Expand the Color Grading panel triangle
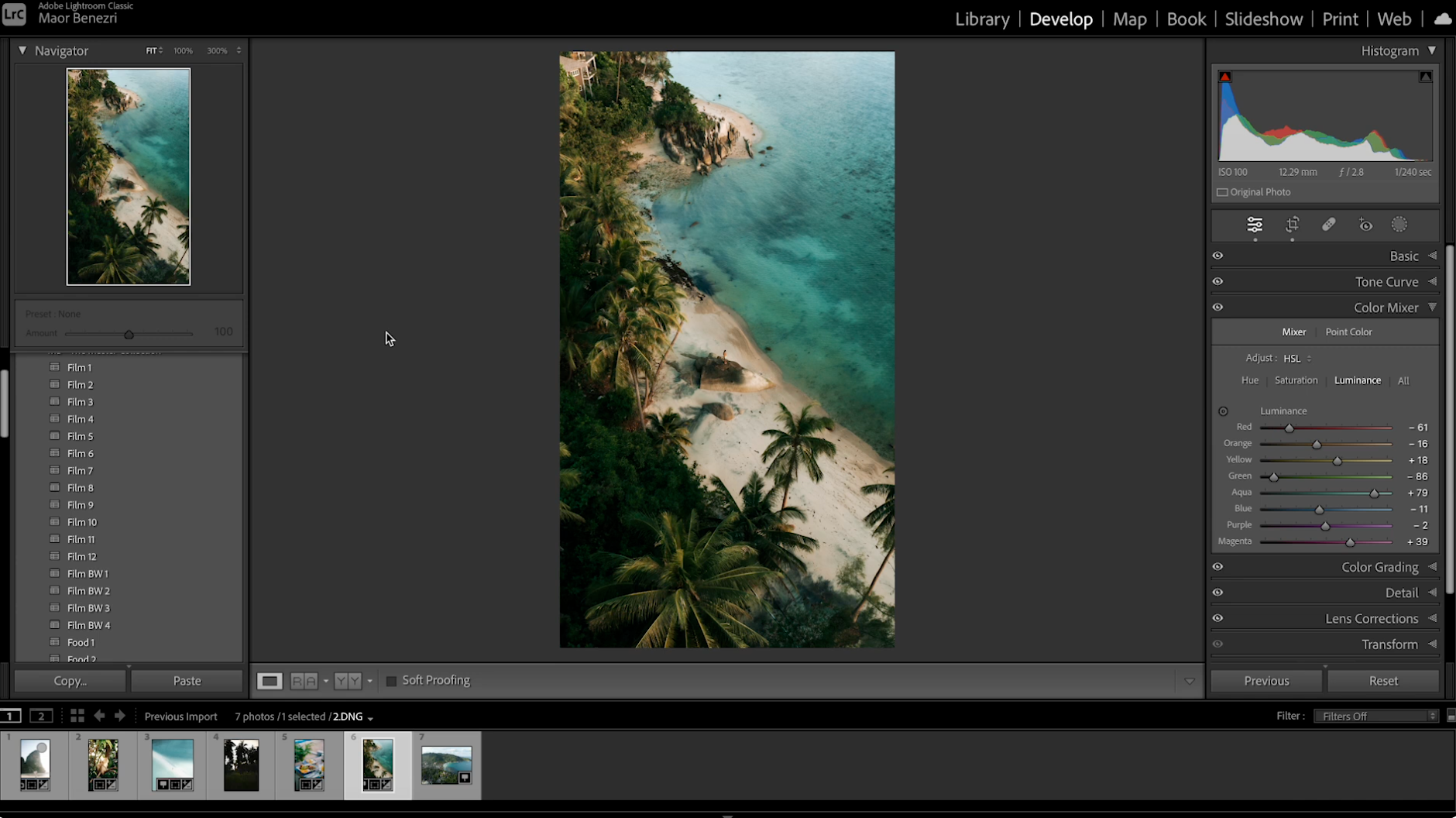1456x818 pixels. (1432, 567)
